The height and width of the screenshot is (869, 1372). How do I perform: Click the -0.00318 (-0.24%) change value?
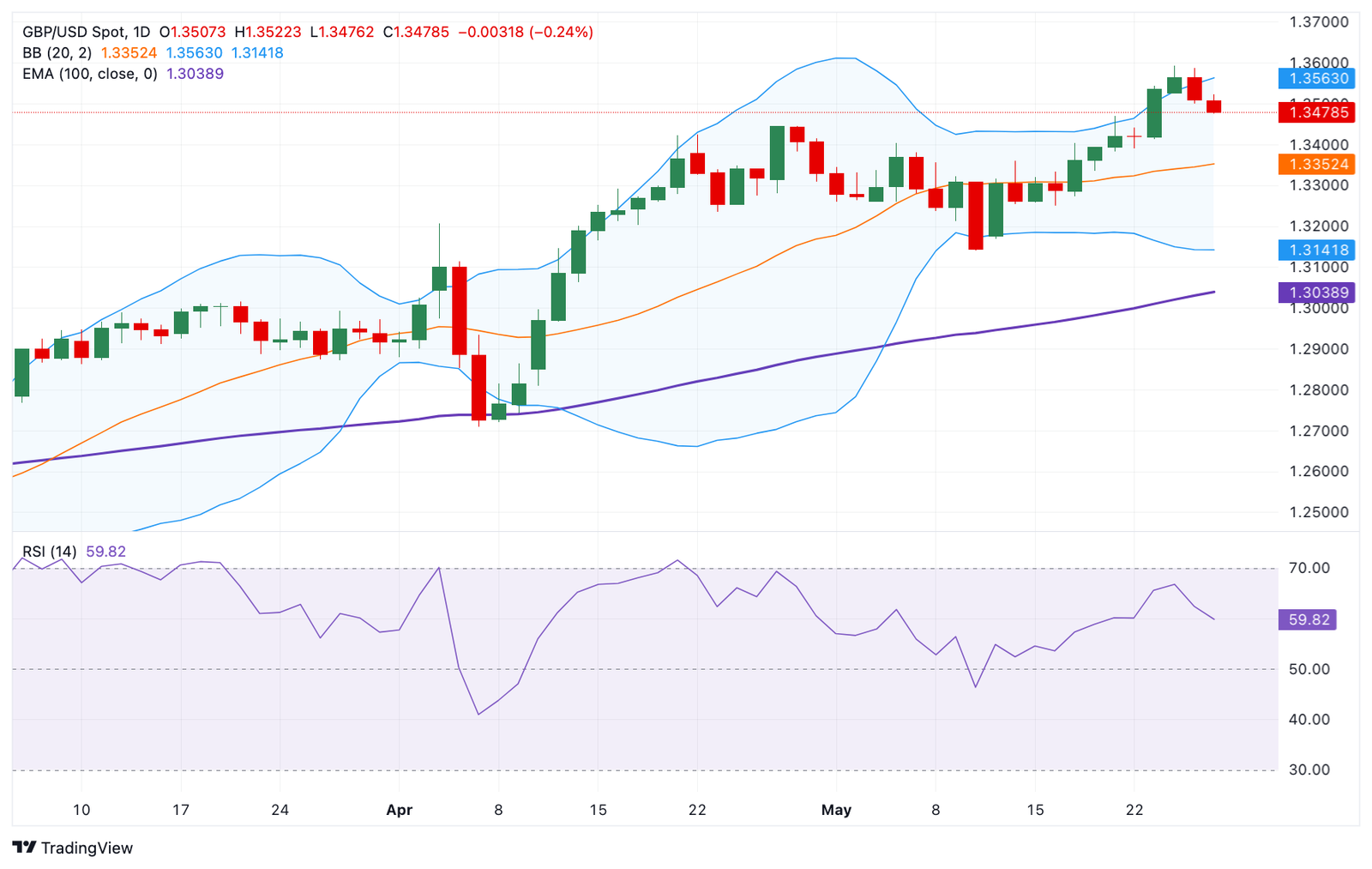pos(526,32)
